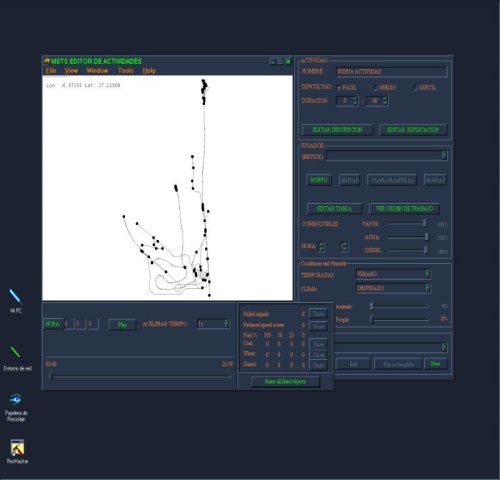Viewport: 500px width, 480px height.
Task: Click the HORA clock icon button
Action: click(344, 247)
